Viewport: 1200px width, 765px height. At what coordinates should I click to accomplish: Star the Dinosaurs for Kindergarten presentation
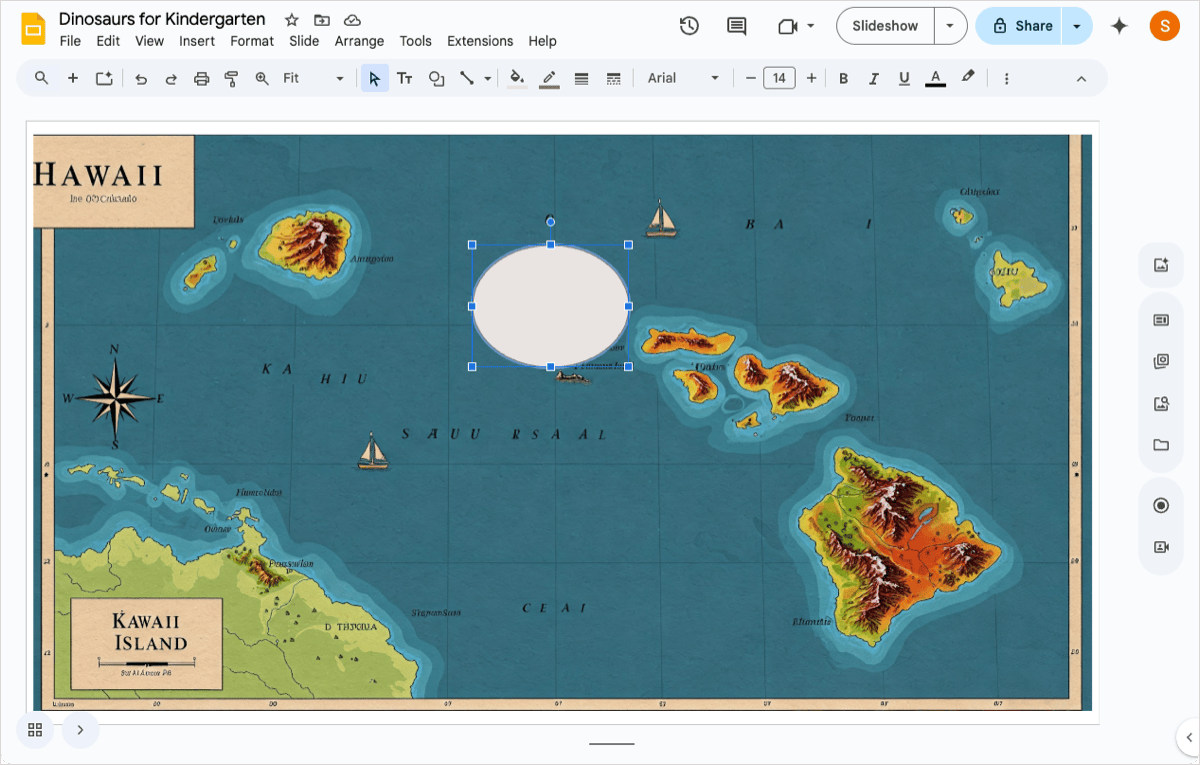pos(292,20)
